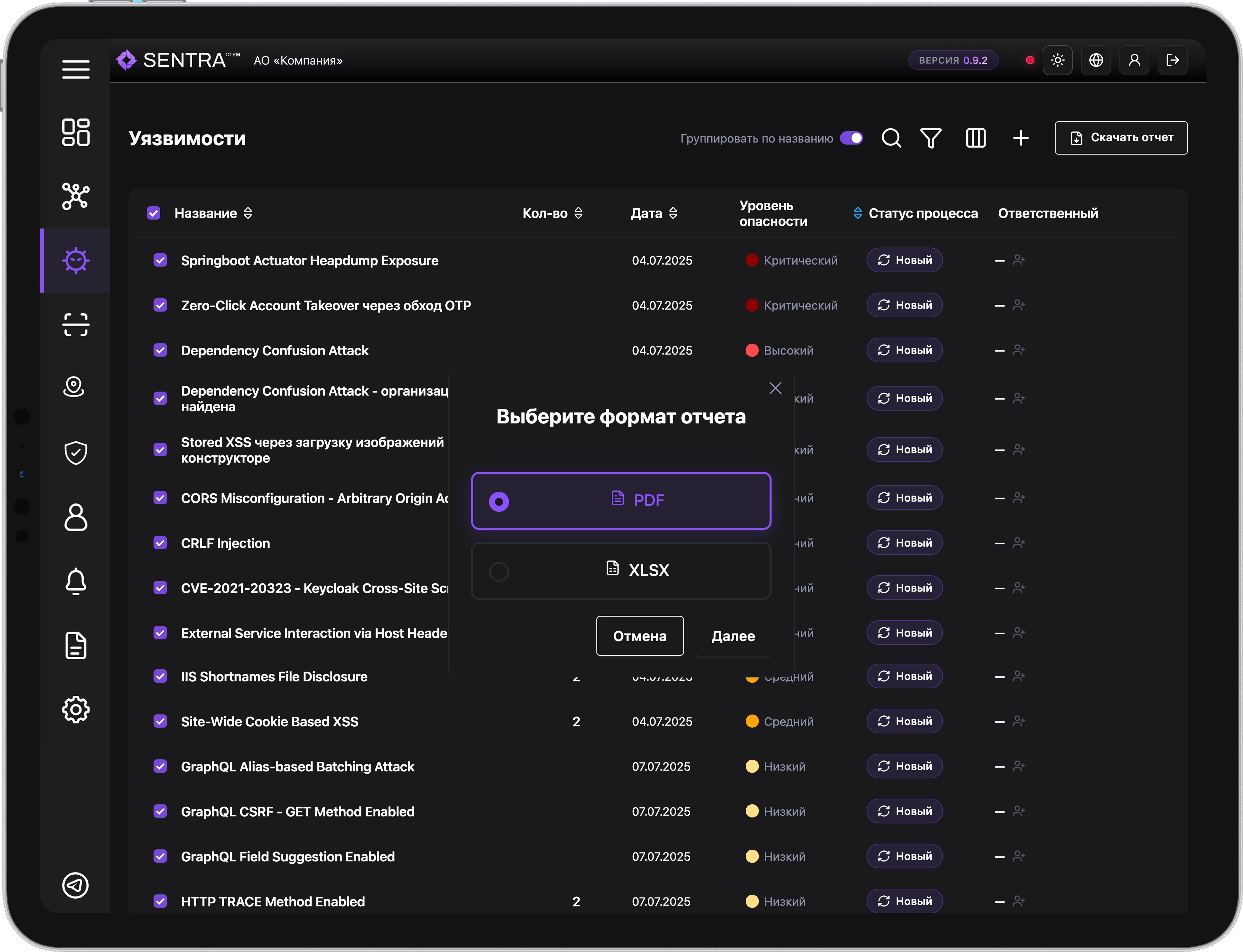1243x952 pixels.
Task: Open the network graph sidebar icon
Action: [76, 196]
